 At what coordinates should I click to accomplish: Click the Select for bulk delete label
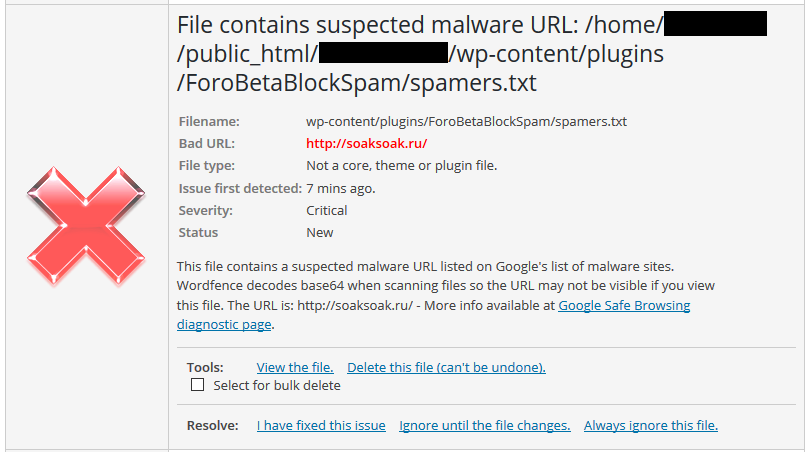277,385
